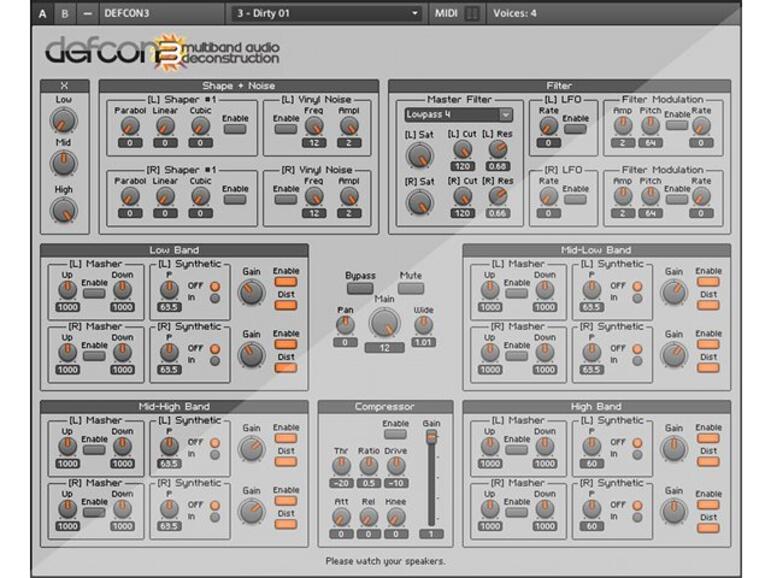Viewport: 770px width, 578px height.
Task: Open the '3 - Dirty 01' preset dropdown
Action: (326, 14)
